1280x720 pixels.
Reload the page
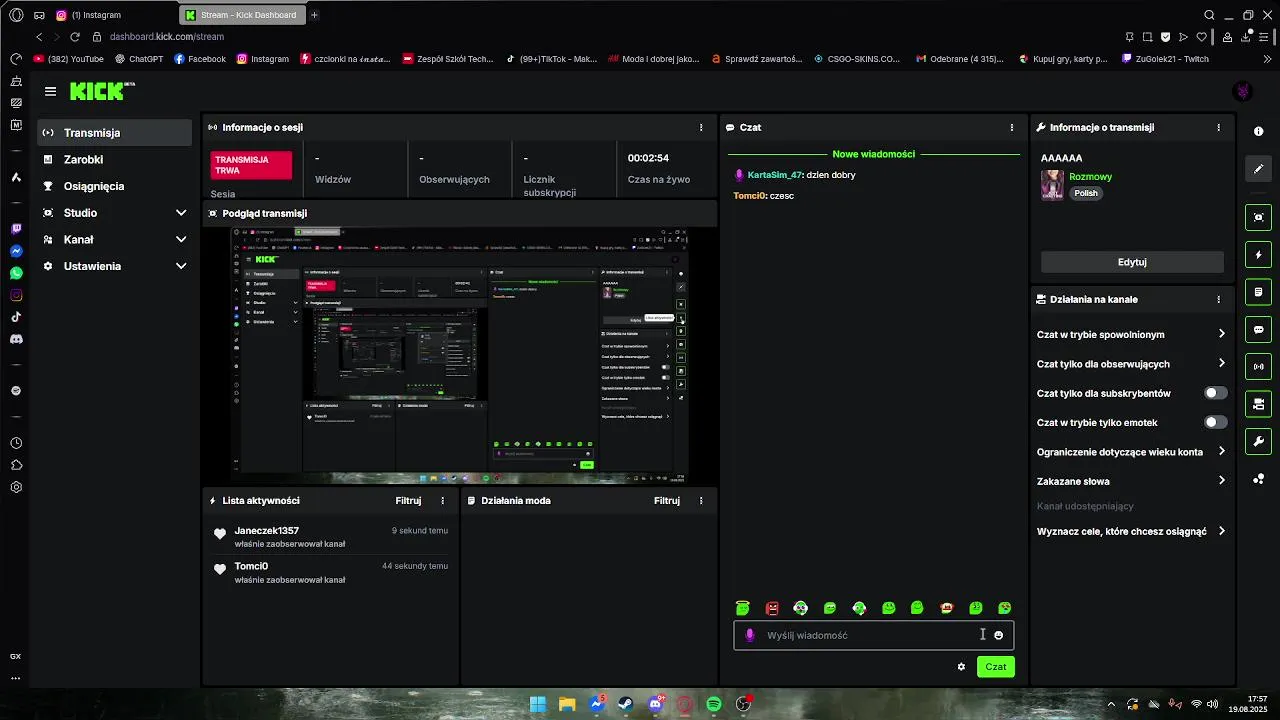point(75,37)
